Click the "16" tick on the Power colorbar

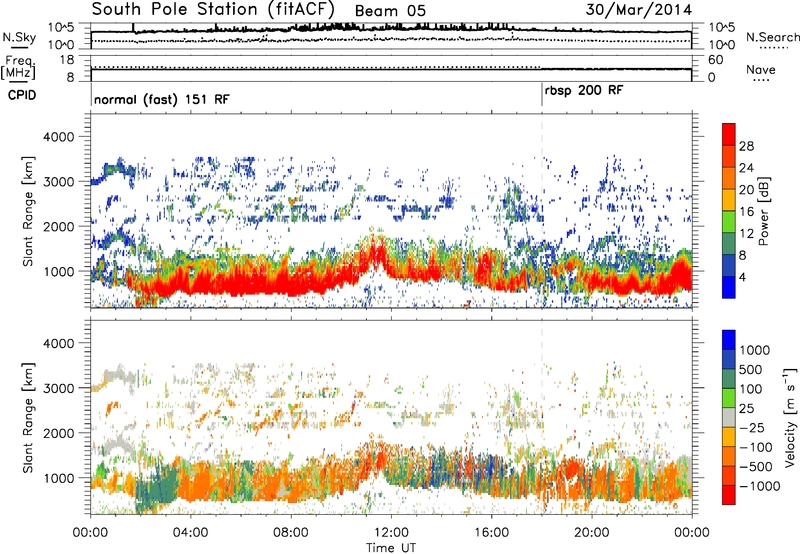(x=746, y=212)
